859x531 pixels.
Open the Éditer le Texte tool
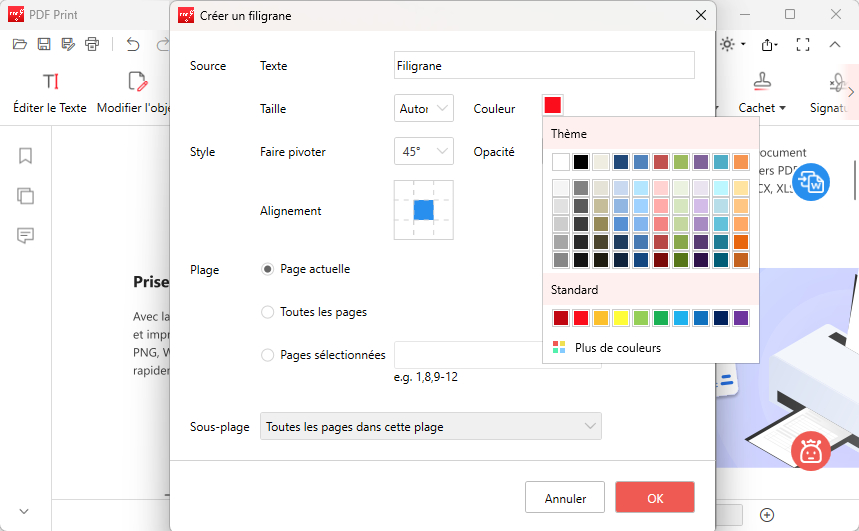[x=50, y=91]
